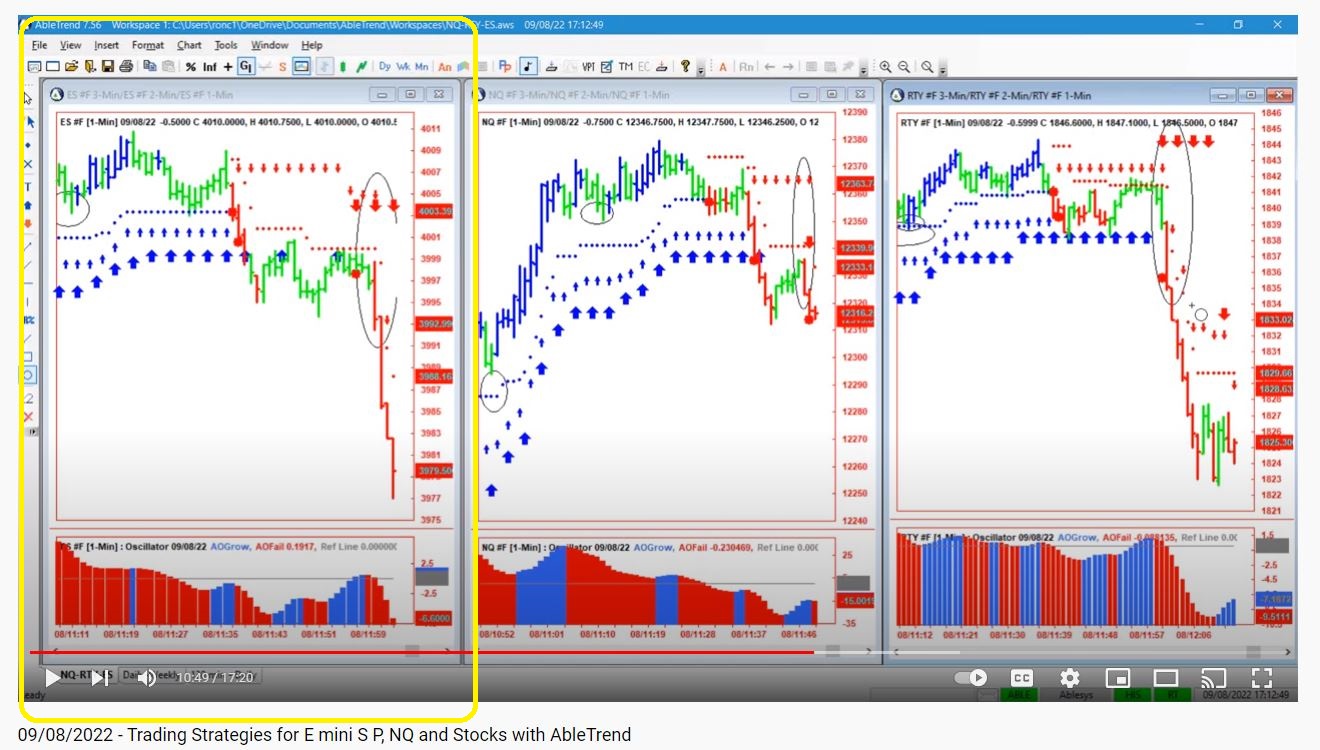Viewport: 1320px width, 750px height.
Task: Expand toolbar options after the help icon
Action: coord(700,68)
